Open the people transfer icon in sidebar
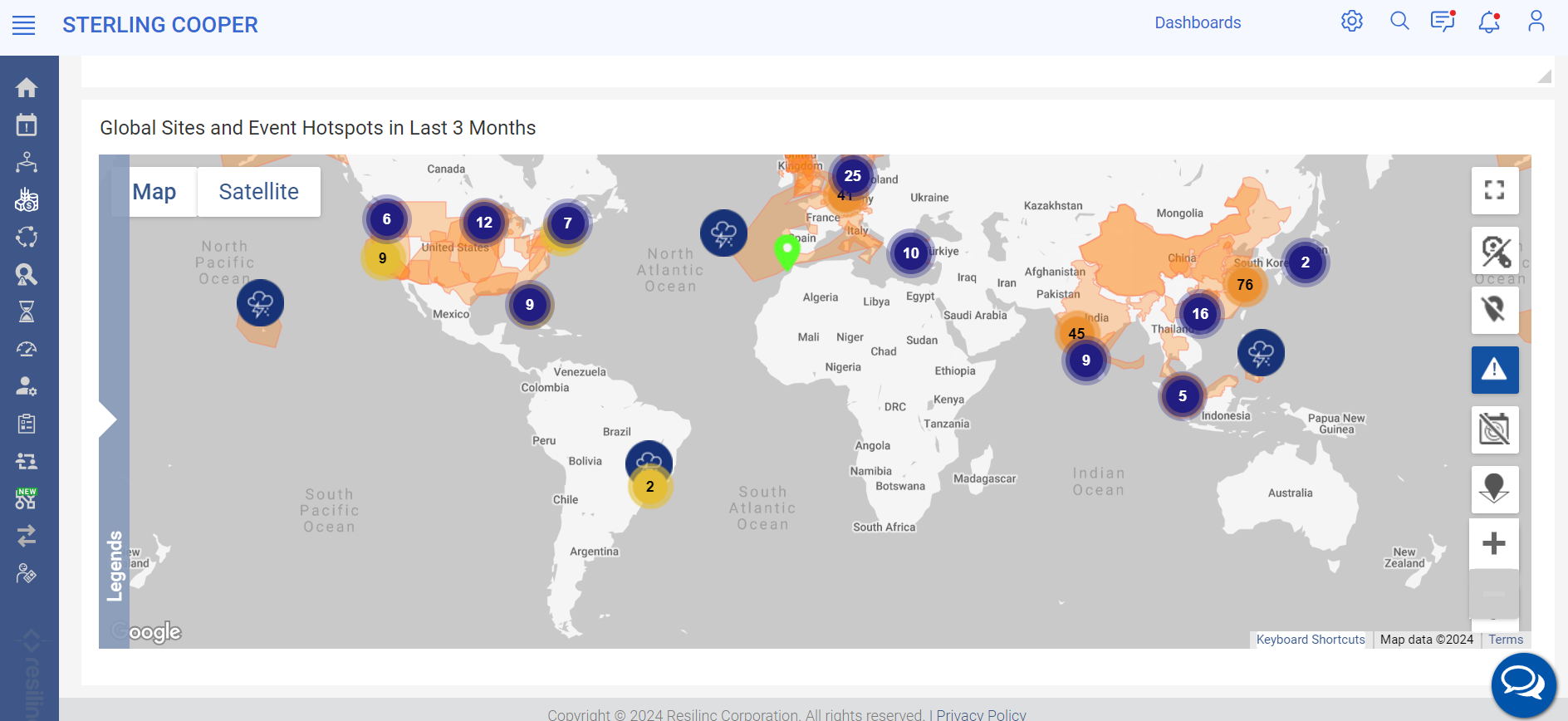 pyautogui.click(x=27, y=461)
